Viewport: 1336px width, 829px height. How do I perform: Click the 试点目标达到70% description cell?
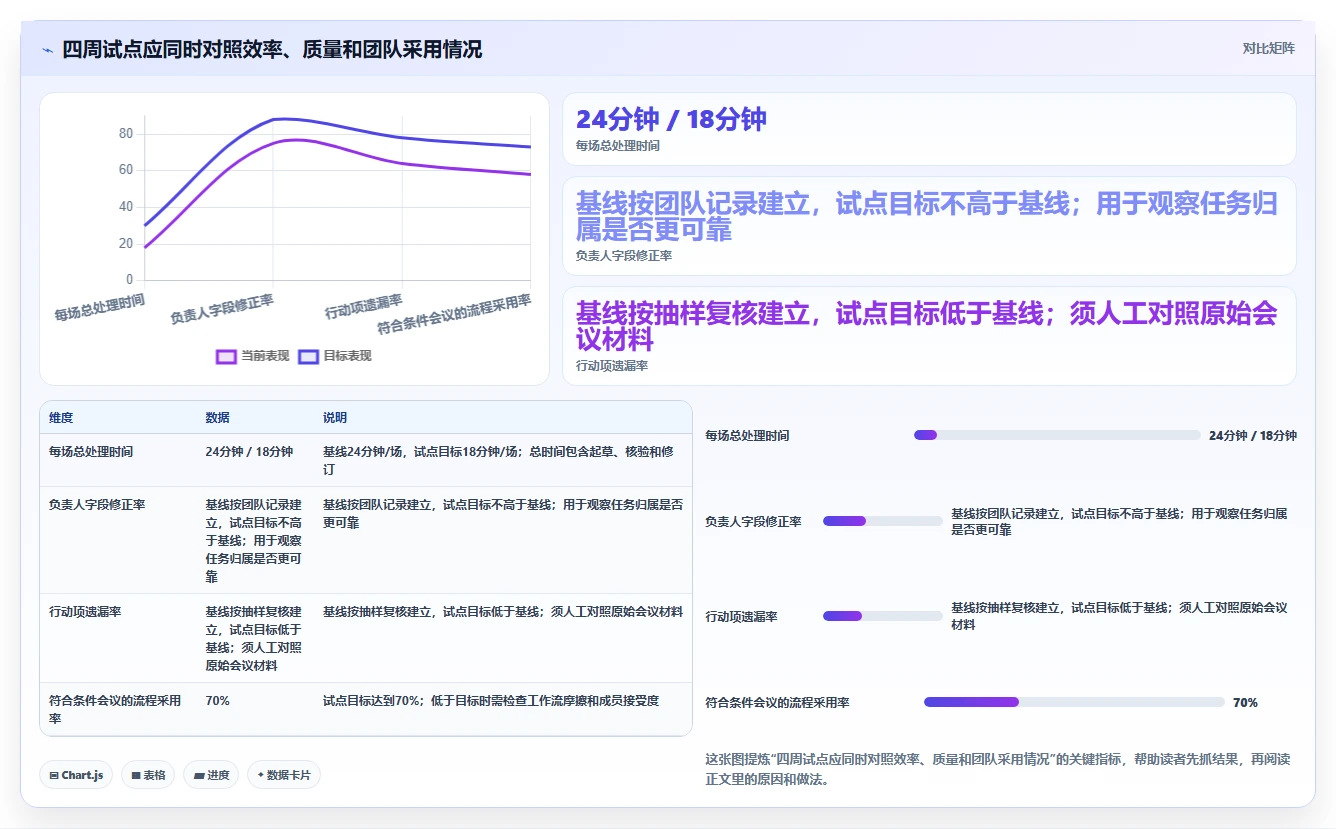[x=491, y=701]
